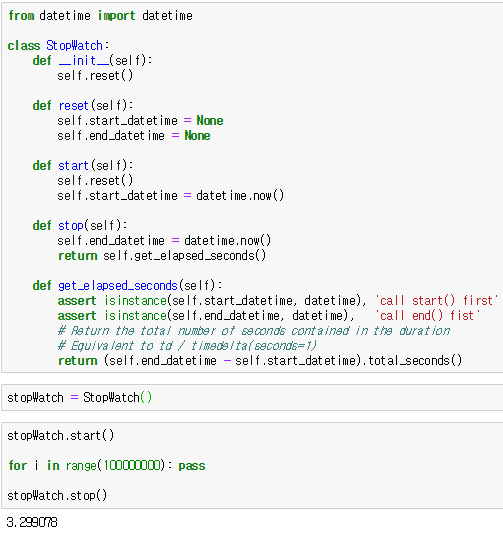Click 'def reset(self):' method header
Image resolution: width=503 pixels, height=535 pixels.
pyautogui.click(x=83, y=106)
